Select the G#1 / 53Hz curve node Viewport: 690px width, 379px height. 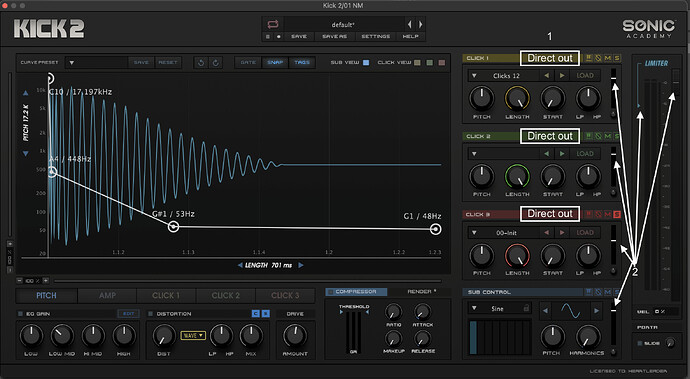point(174,227)
